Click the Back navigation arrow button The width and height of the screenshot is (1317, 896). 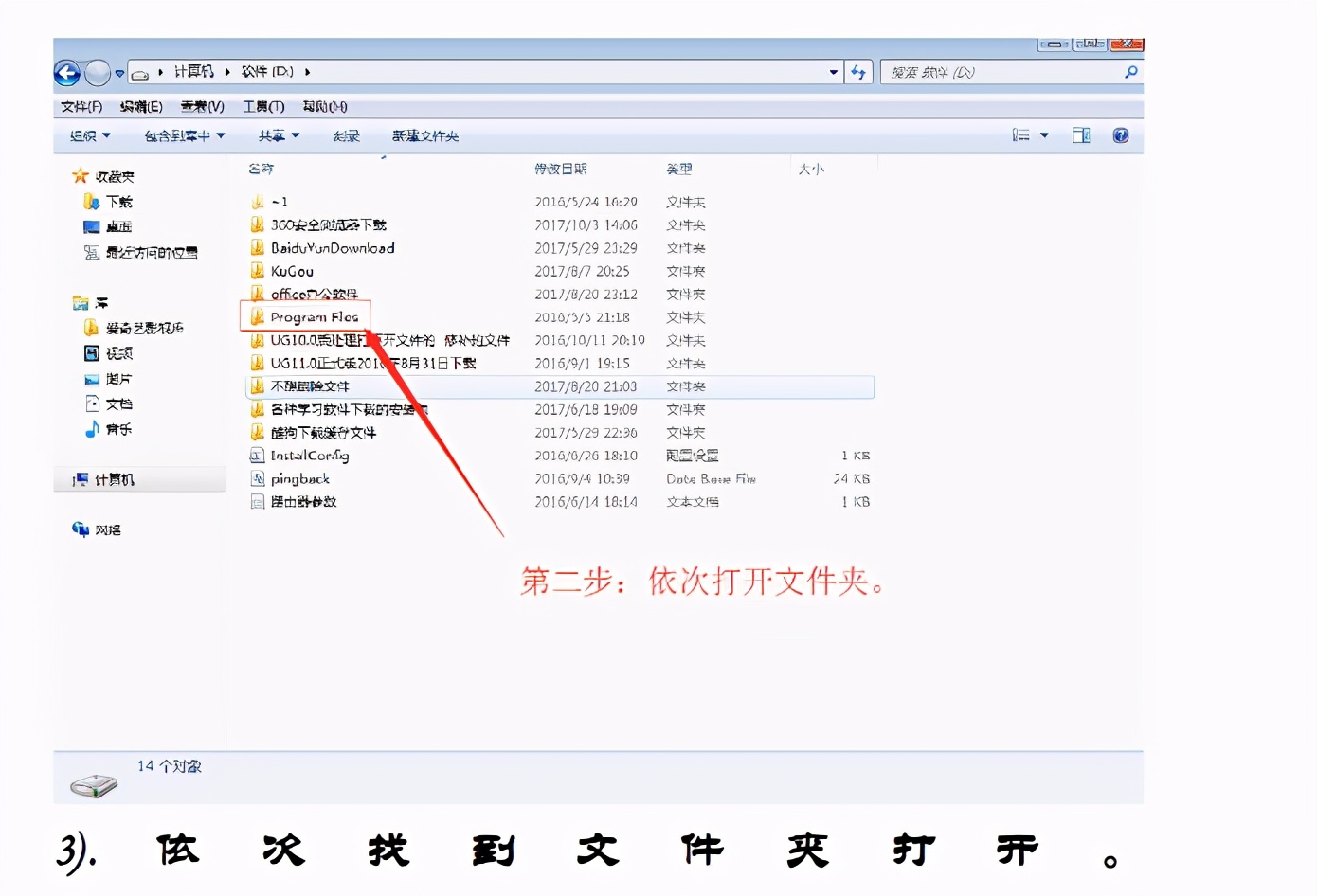(67, 73)
